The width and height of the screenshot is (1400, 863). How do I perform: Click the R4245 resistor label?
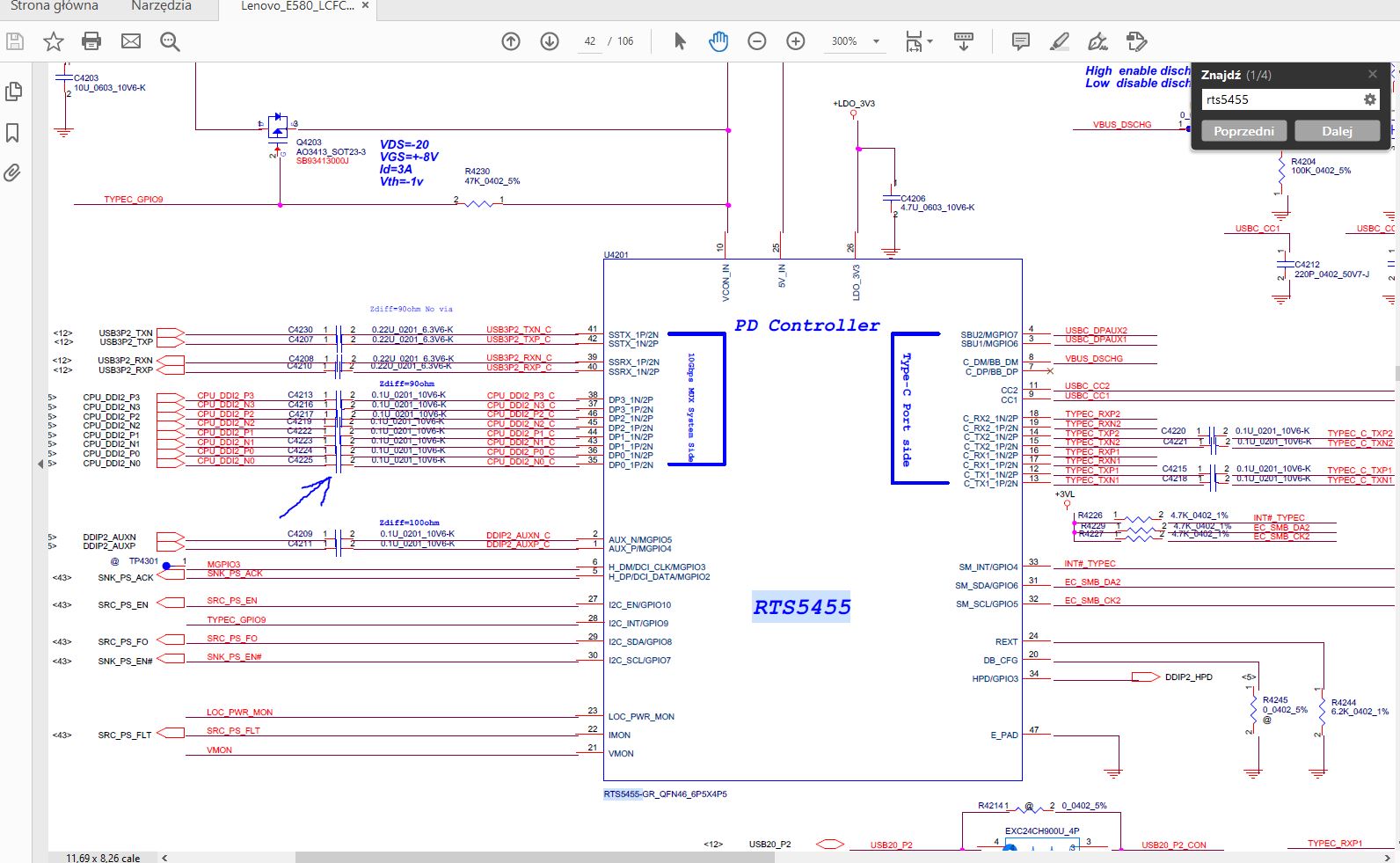pyautogui.click(x=1275, y=700)
